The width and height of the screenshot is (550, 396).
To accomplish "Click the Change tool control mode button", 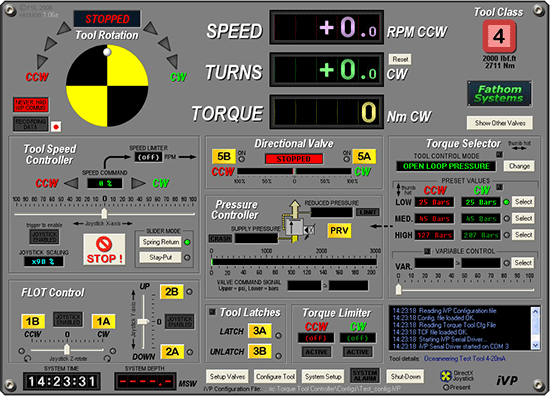I will (519, 166).
